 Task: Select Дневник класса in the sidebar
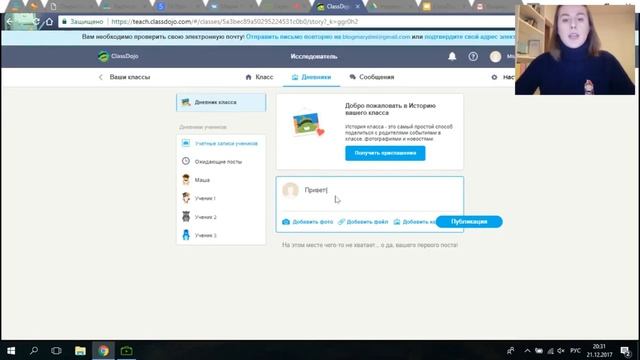coord(221,102)
